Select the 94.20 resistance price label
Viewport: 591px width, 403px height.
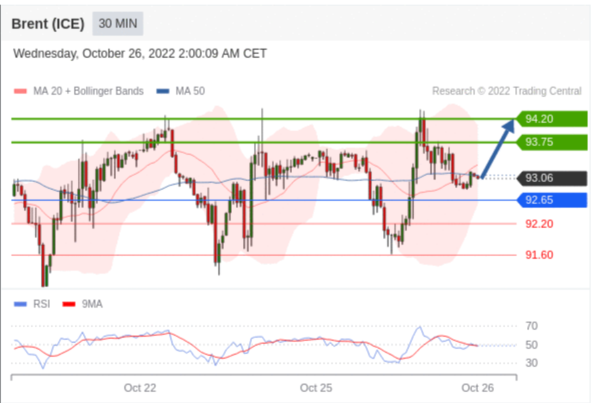551,119
